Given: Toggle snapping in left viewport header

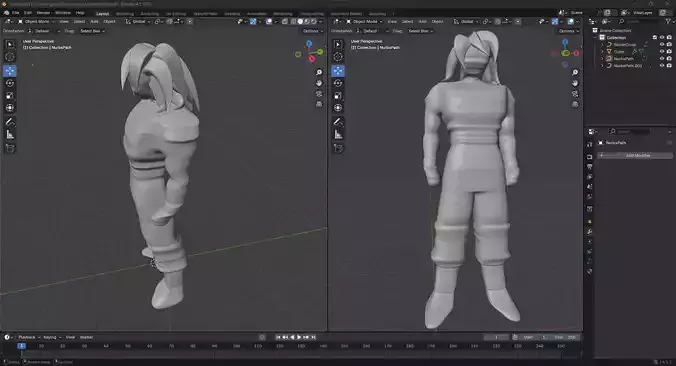Looking at the screenshot, I should pos(170,22).
